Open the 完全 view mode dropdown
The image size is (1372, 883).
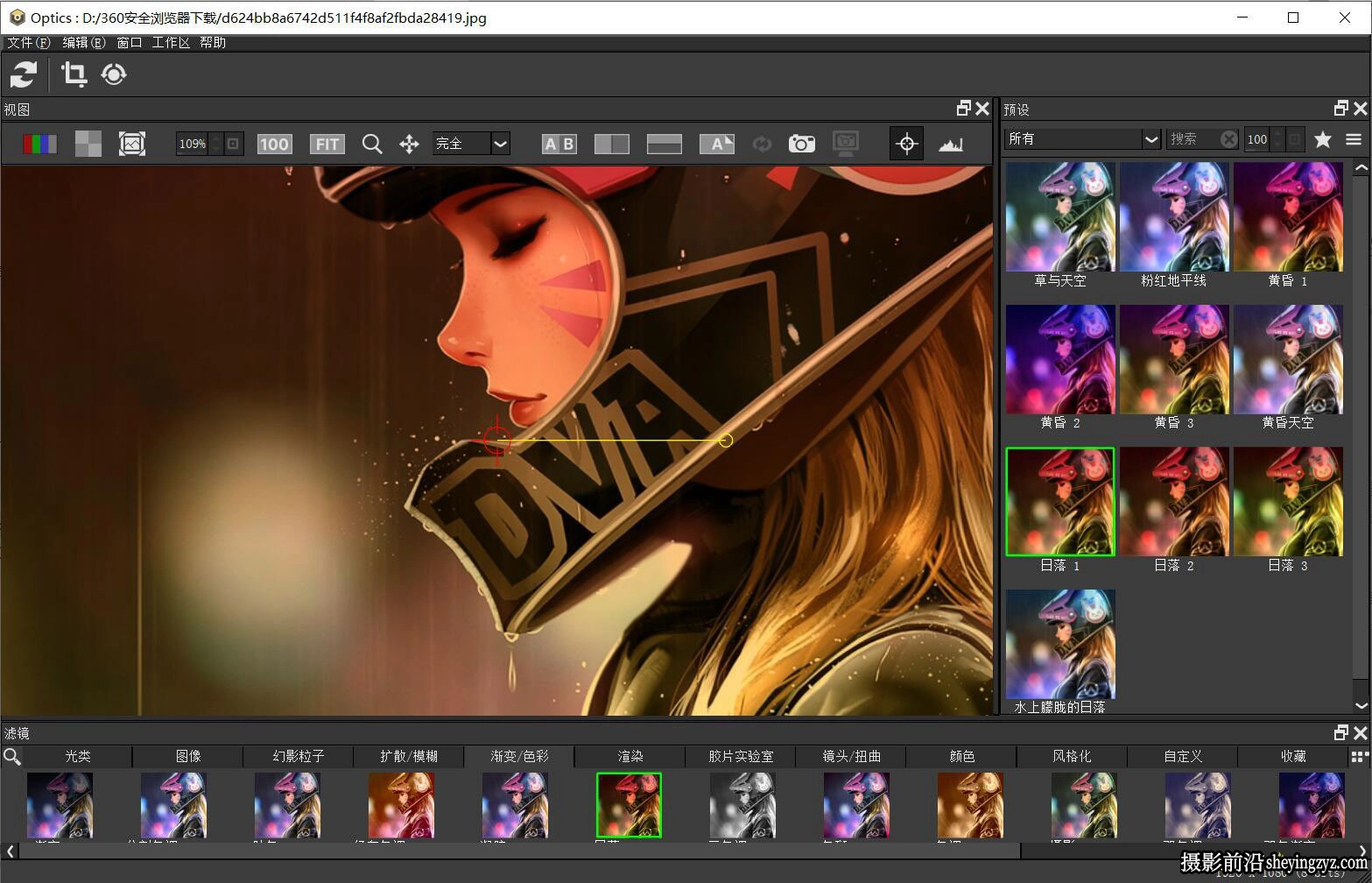(471, 144)
